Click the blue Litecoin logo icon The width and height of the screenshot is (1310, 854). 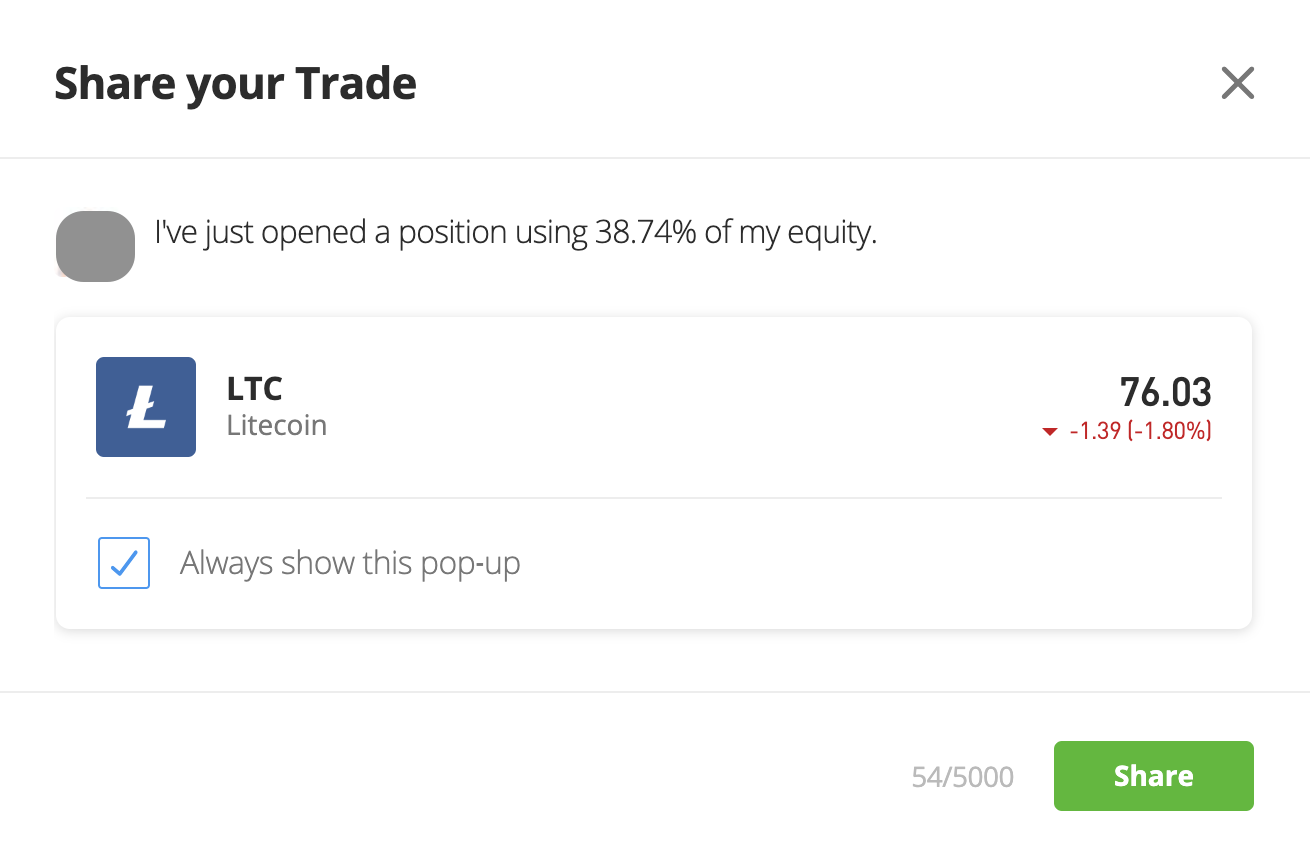tap(146, 407)
